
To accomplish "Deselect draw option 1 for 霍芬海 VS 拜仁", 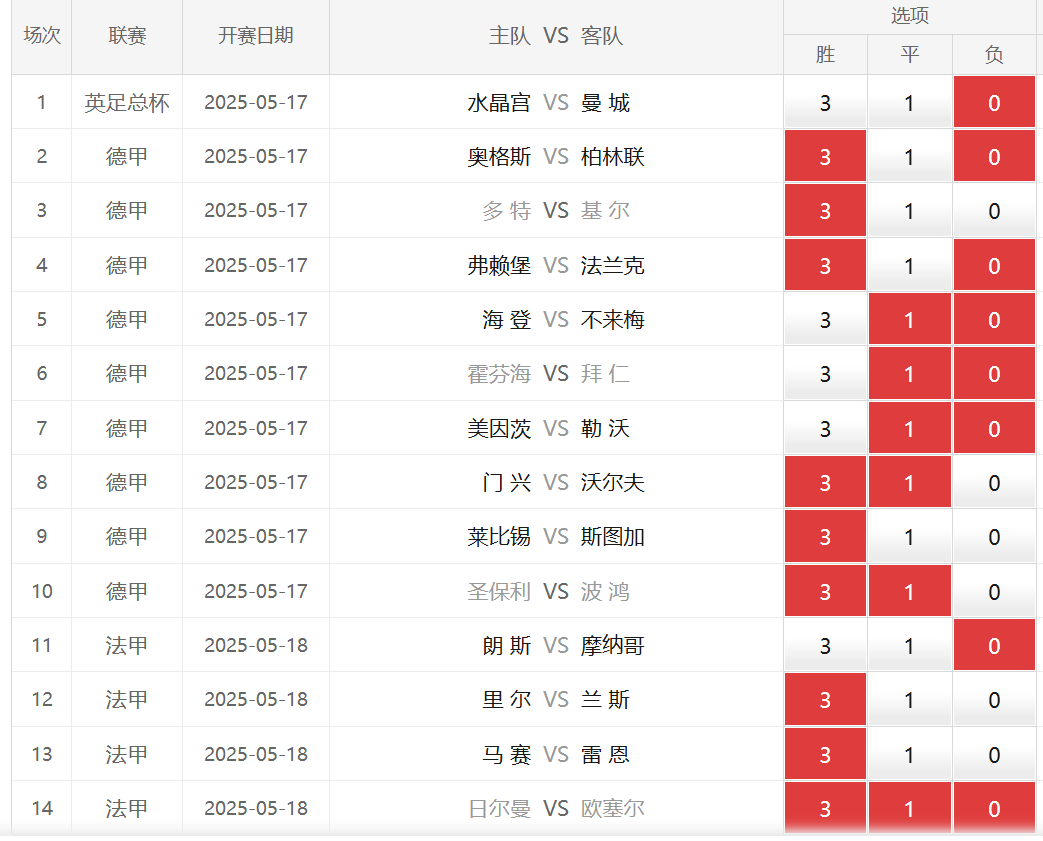I will point(909,373).
